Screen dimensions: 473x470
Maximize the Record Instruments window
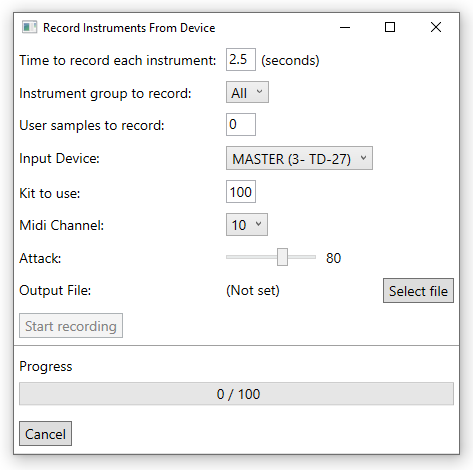(x=390, y=27)
